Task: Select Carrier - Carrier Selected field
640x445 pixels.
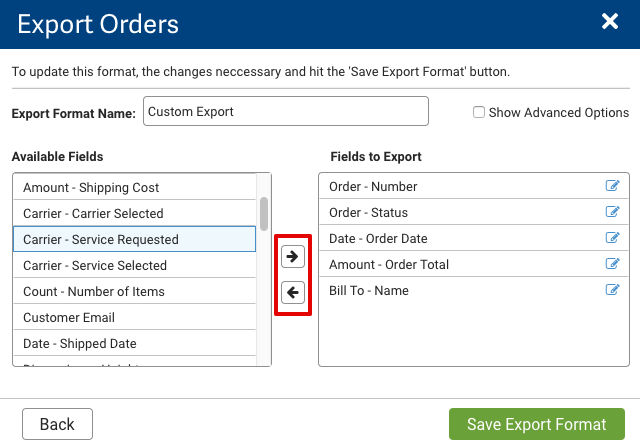Action: tap(134, 213)
